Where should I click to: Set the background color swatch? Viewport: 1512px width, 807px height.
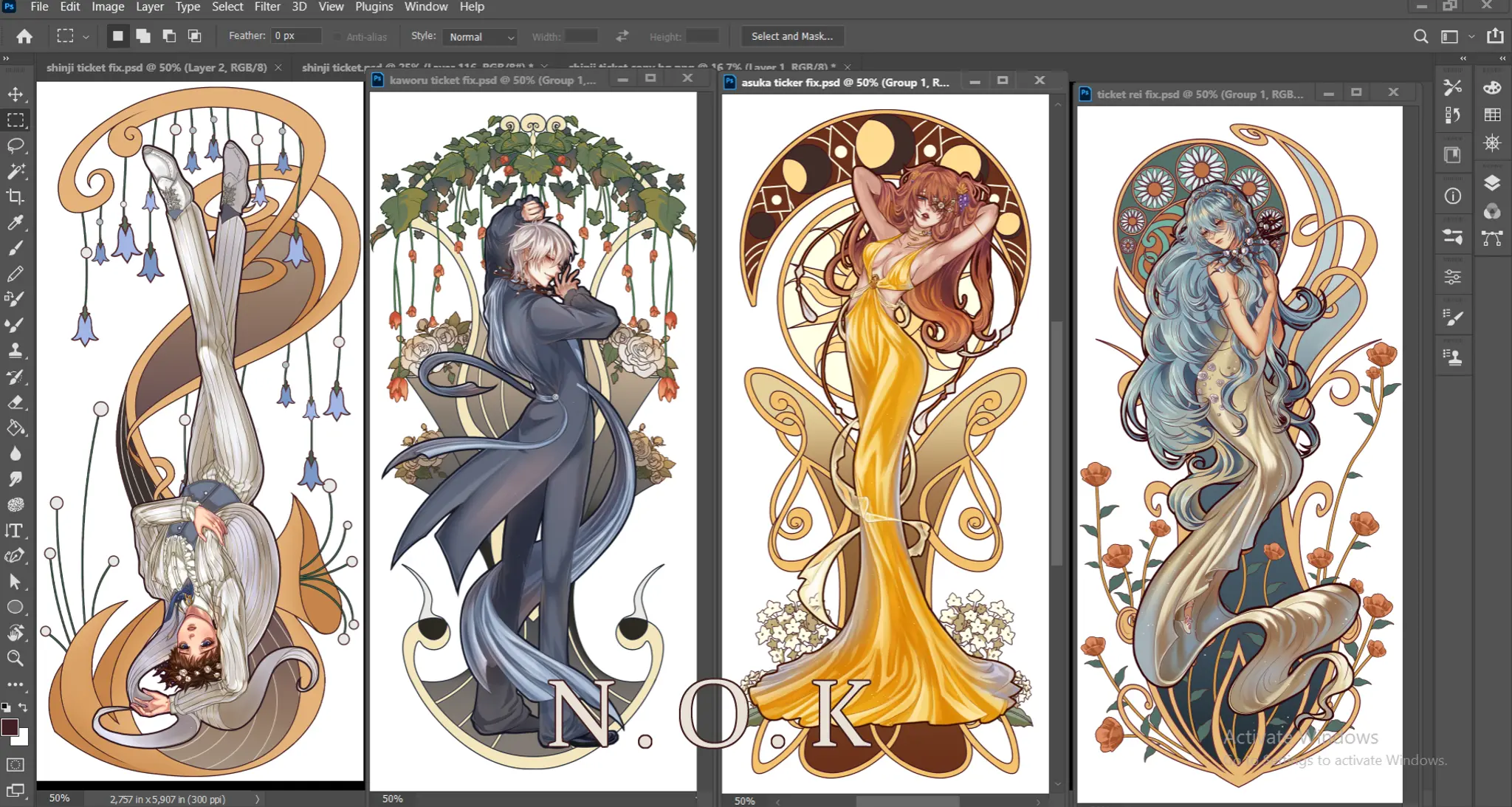pyautogui.click(x=23, y=739)
